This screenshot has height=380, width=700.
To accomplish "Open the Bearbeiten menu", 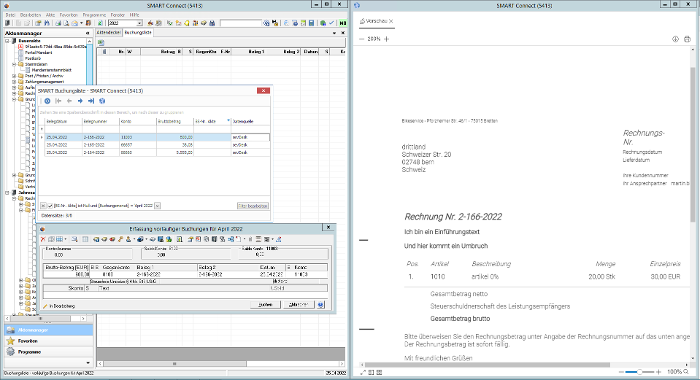I will [x=30, y=15].
